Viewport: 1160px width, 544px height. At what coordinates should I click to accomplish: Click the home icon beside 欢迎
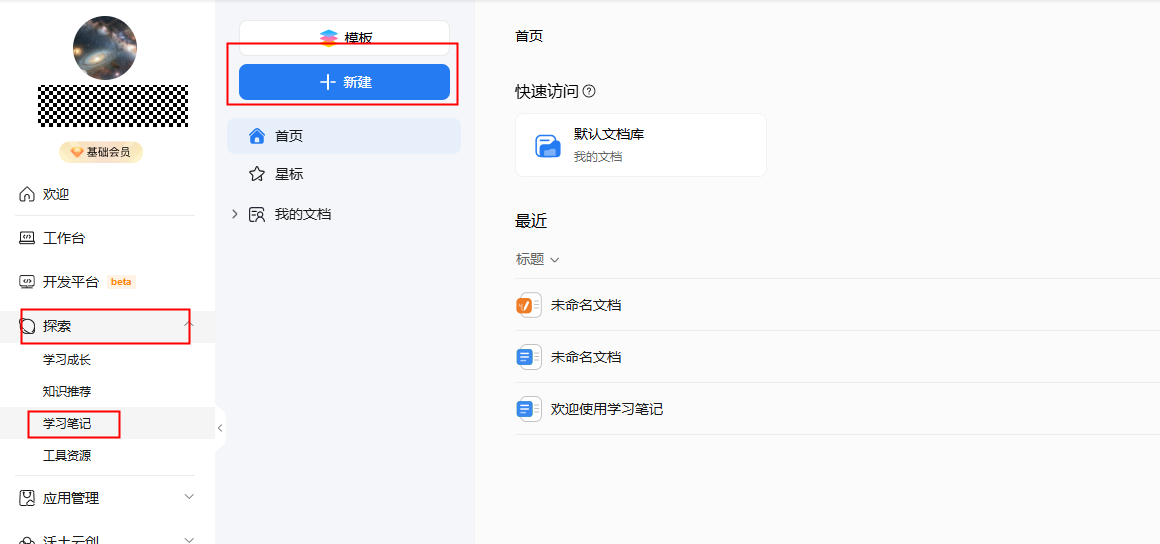tap(27, 195)
